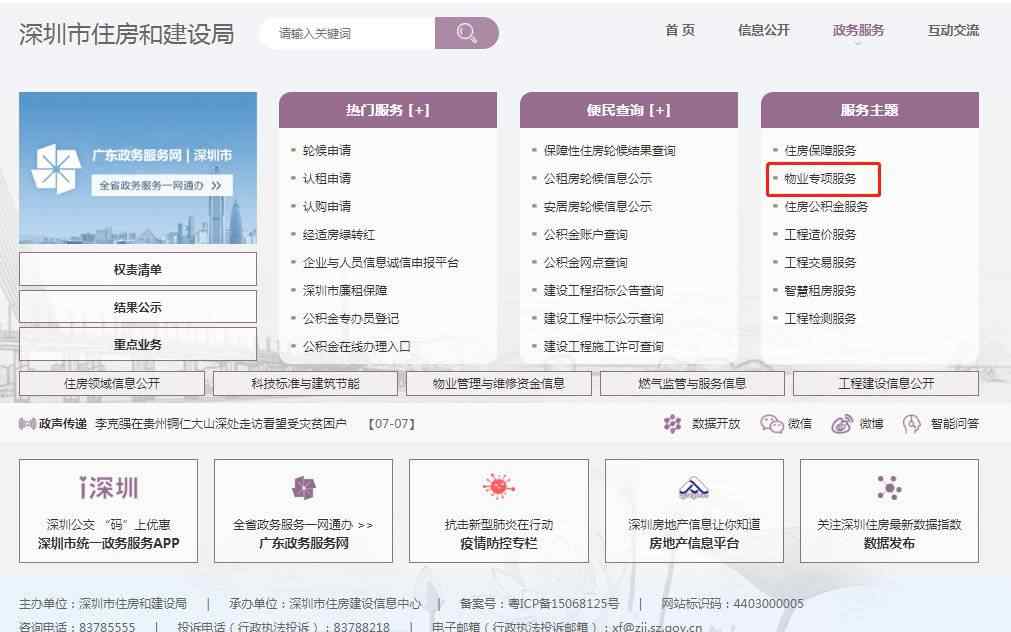
Task: Click the 权责清单 button
Action: [138, 269]
